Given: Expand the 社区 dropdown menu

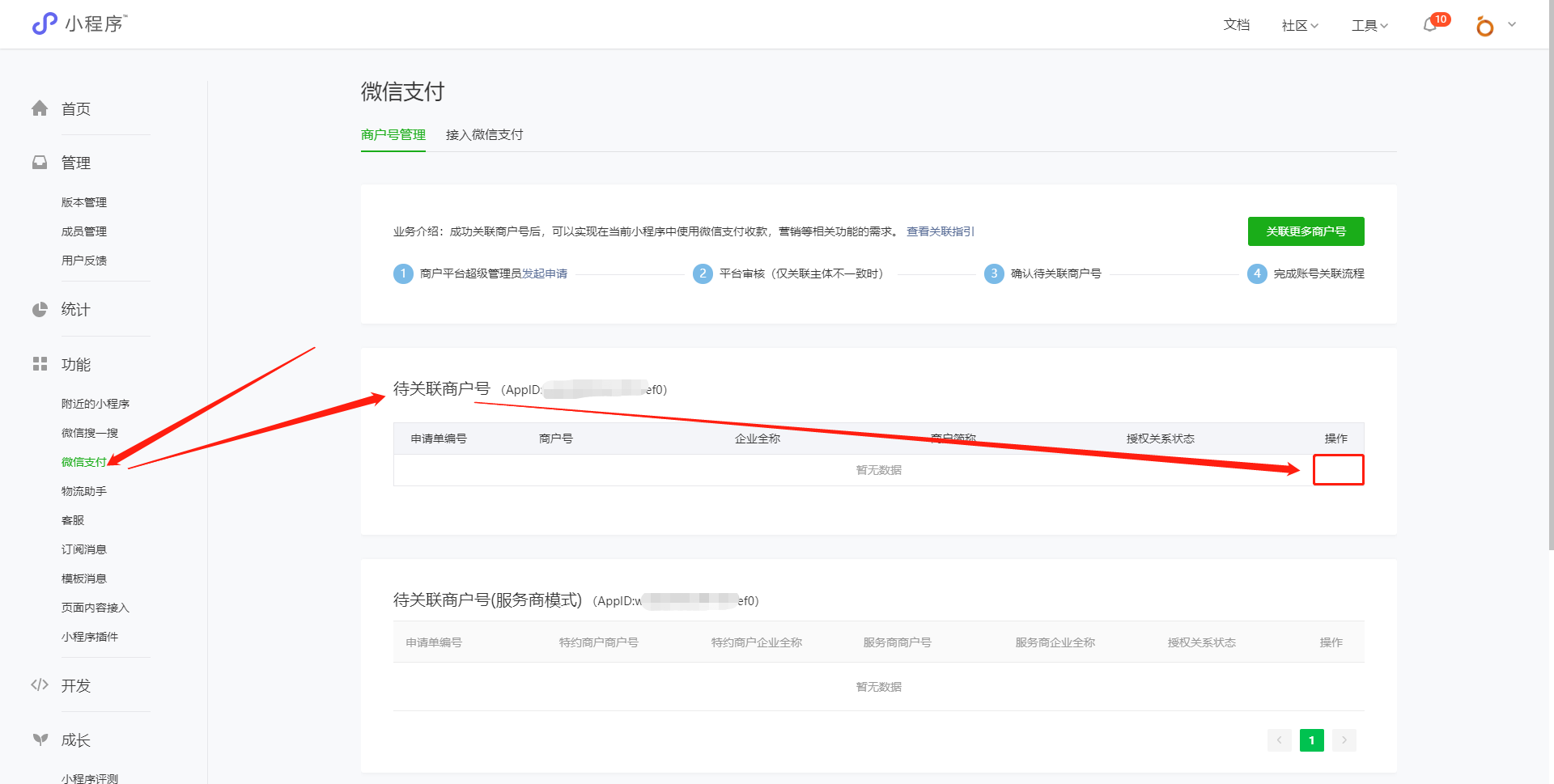Looking at the screenshot, I should pos(1300,25).
